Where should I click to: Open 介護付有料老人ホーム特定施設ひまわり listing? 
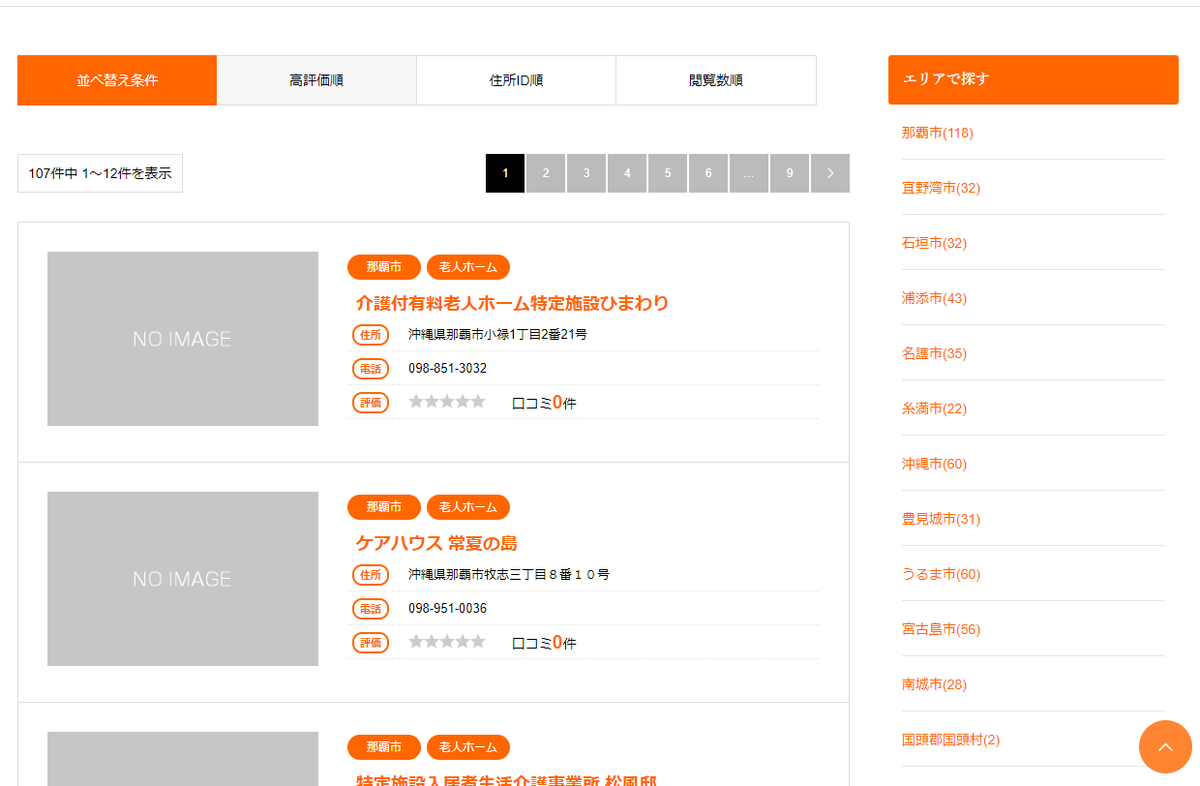(x=512, y=303)
